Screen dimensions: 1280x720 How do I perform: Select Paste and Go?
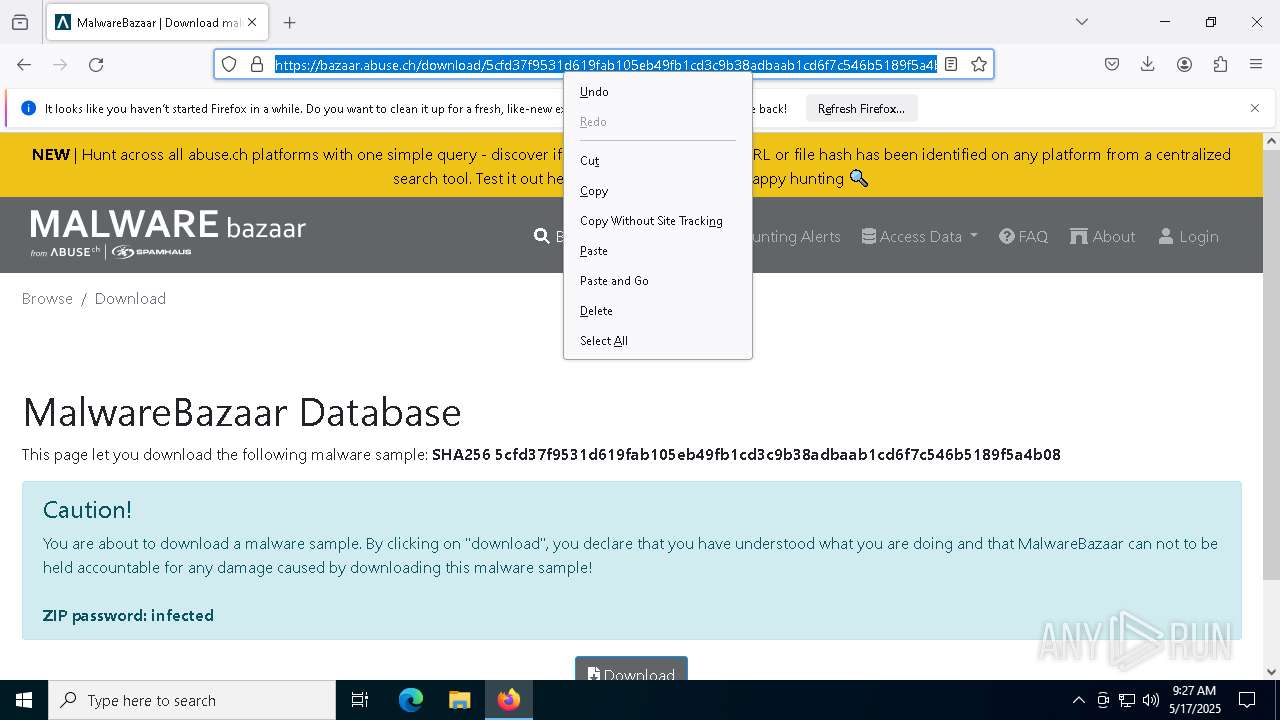(x=658, y=281)
